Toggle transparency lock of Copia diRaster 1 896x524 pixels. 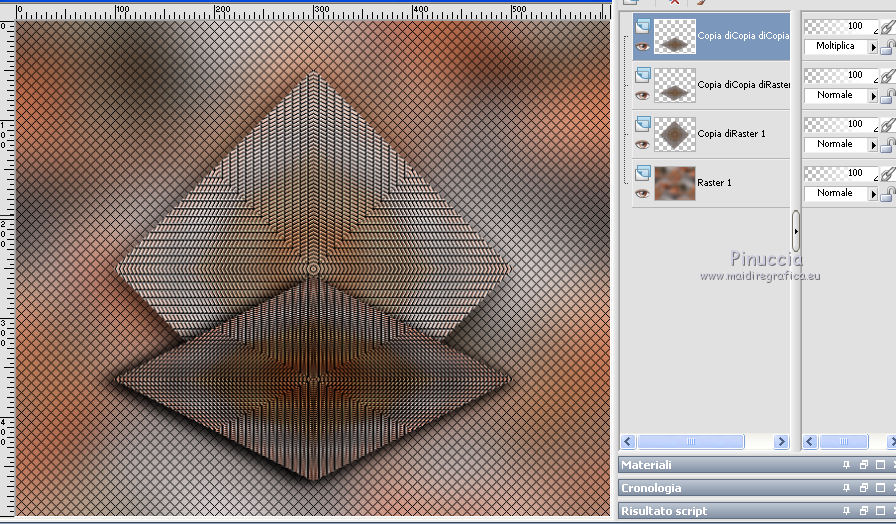pos(887,146)
